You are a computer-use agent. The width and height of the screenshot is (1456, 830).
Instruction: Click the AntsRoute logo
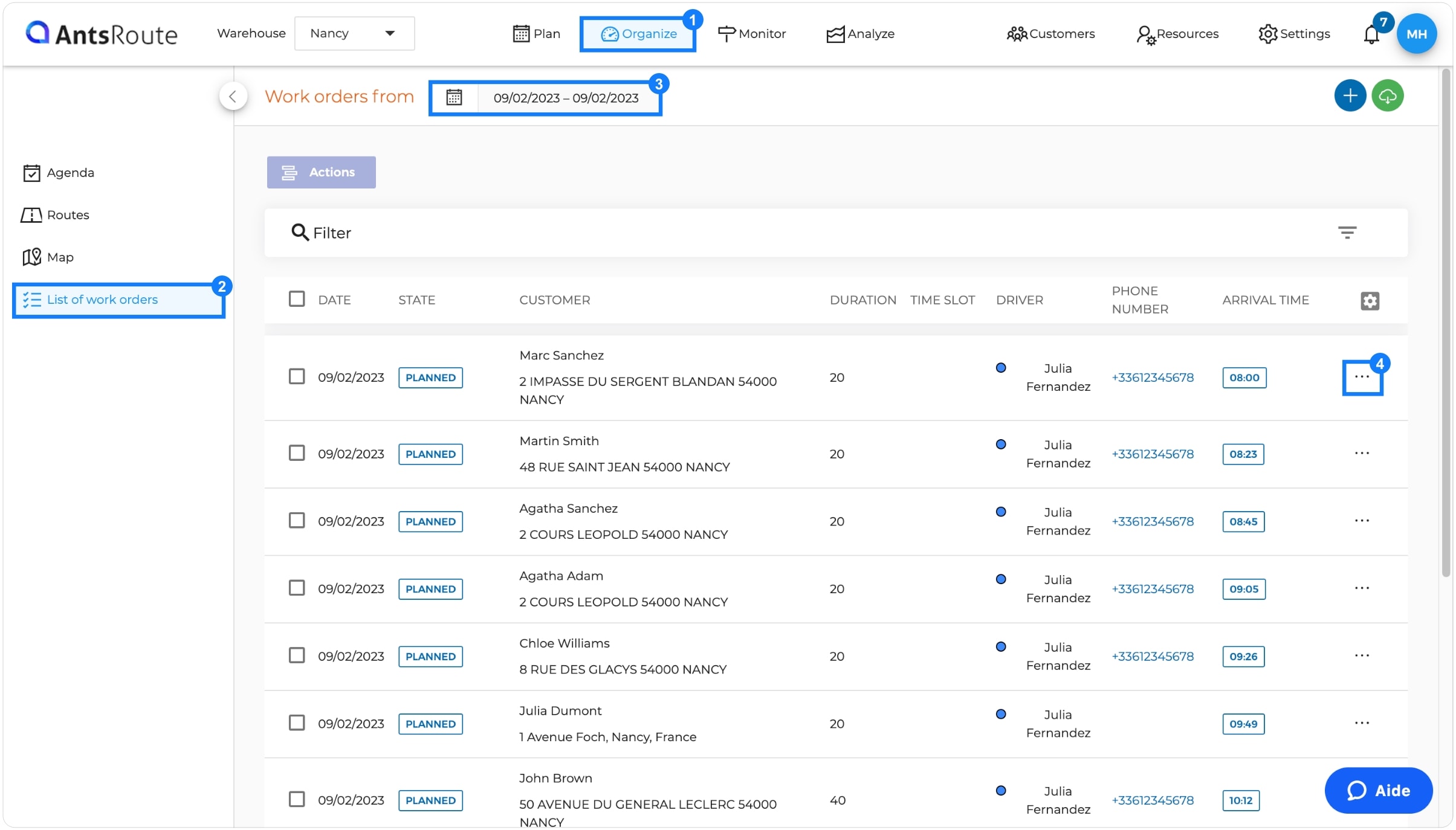tap(102, 34)
